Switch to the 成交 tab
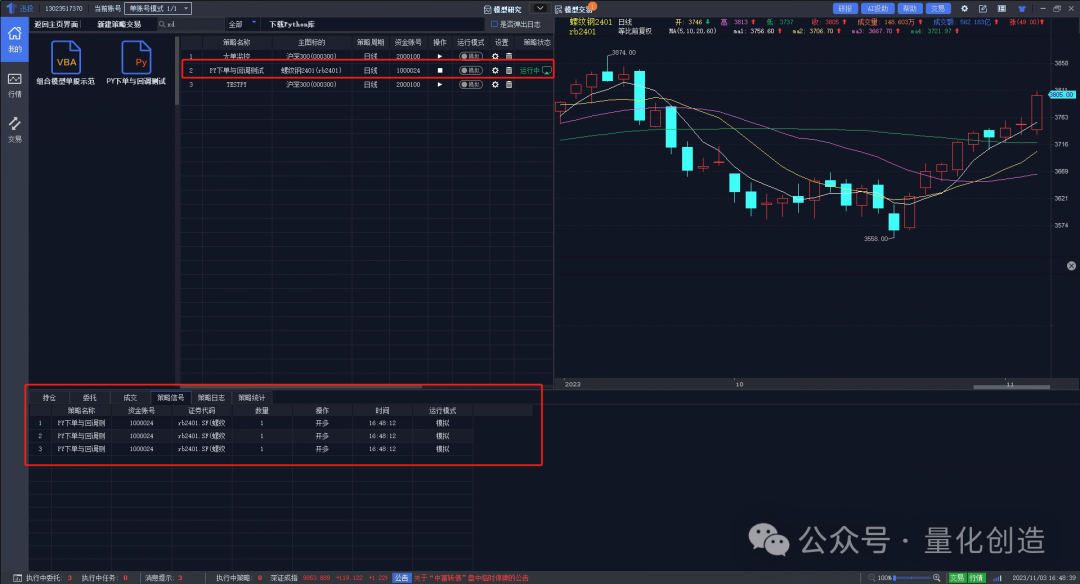The width and height of the screenshot is (1080, 584). click(x=130, y=397)
